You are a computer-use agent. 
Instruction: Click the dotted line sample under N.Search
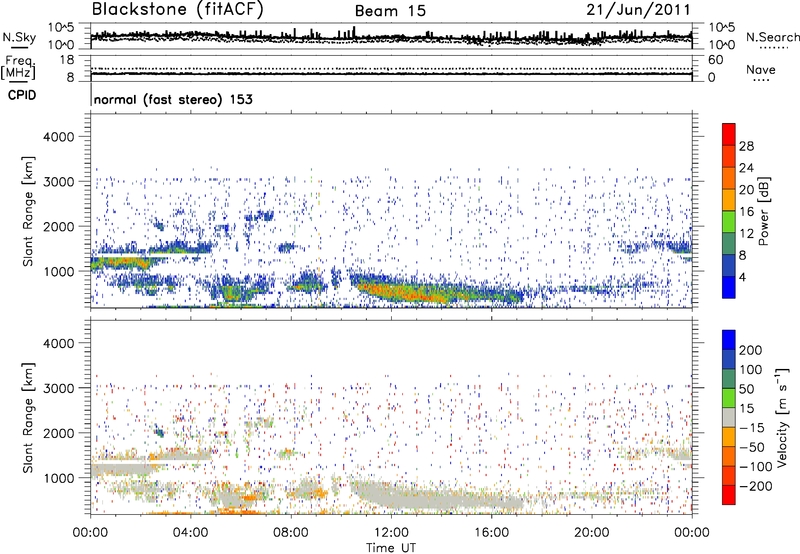pos(773,48)
